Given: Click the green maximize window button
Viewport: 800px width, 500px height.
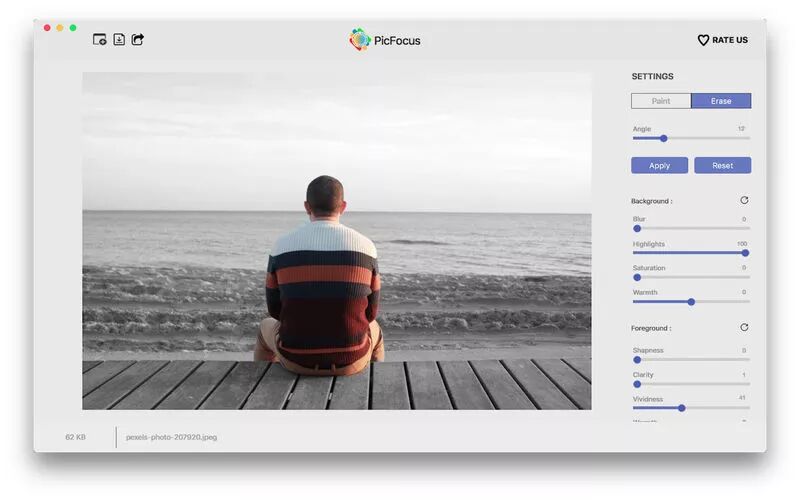Looking at the screenshot, I should 73,28.
